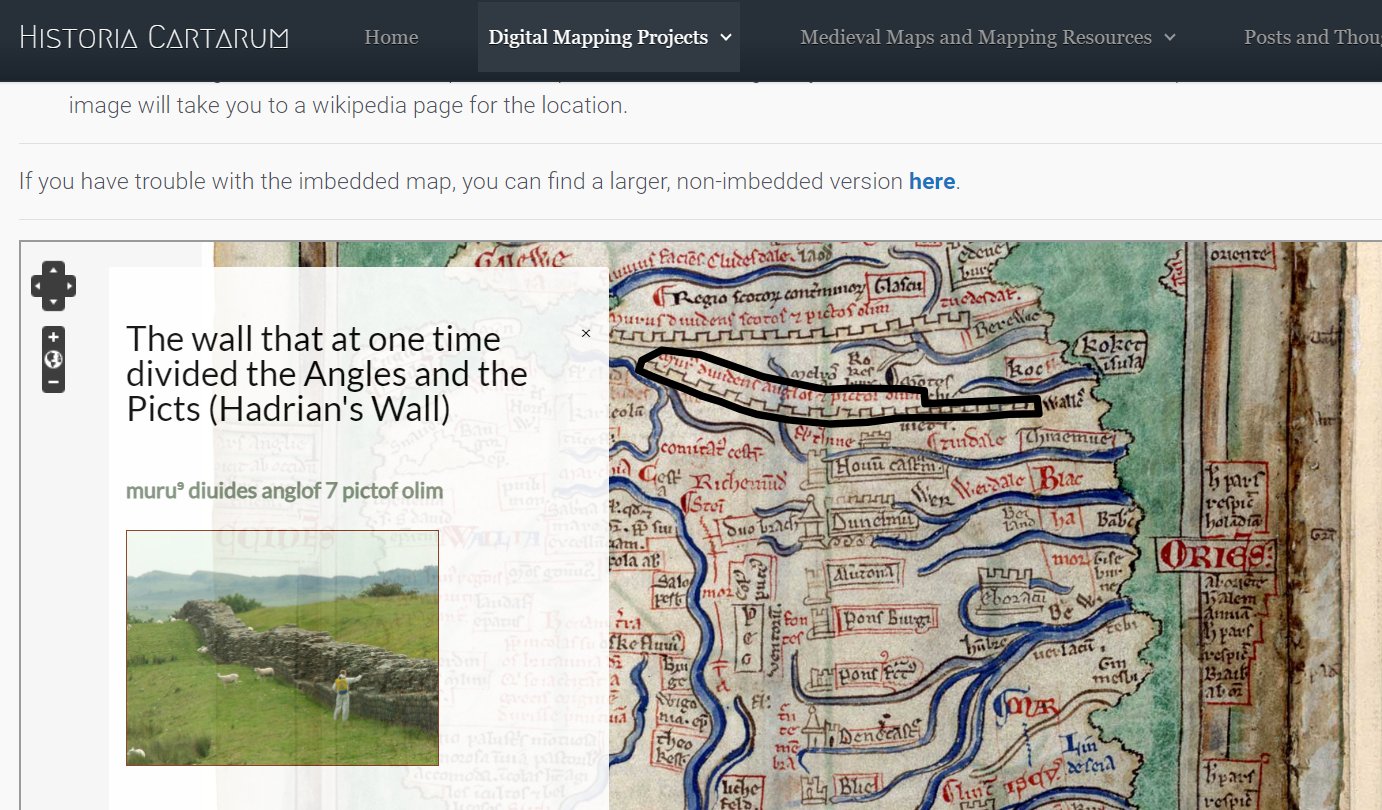This screenshot has width=1382, height=810.
Task: Pan the map right with the arrow control
Action: point(69,287)
